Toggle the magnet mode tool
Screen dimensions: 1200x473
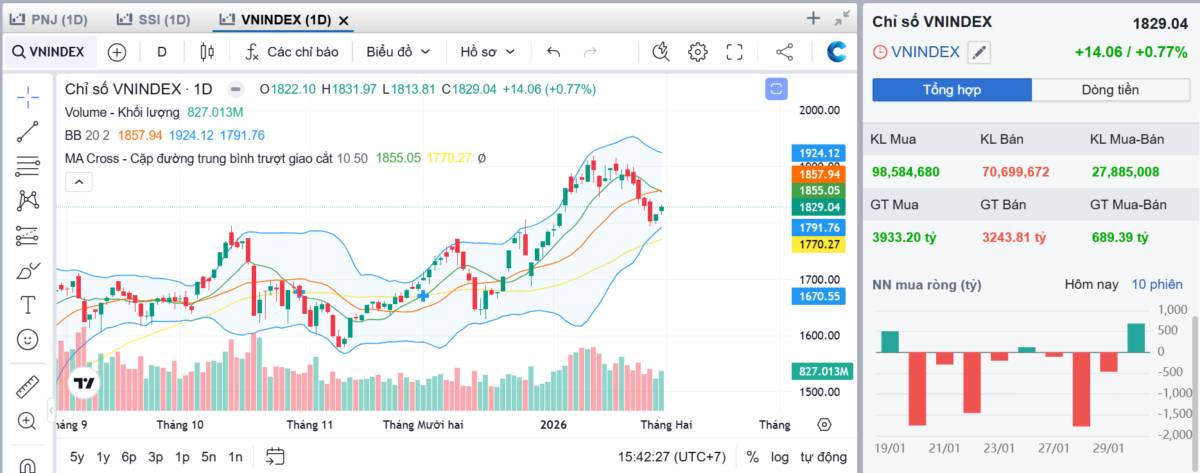(x=28, y=464)
